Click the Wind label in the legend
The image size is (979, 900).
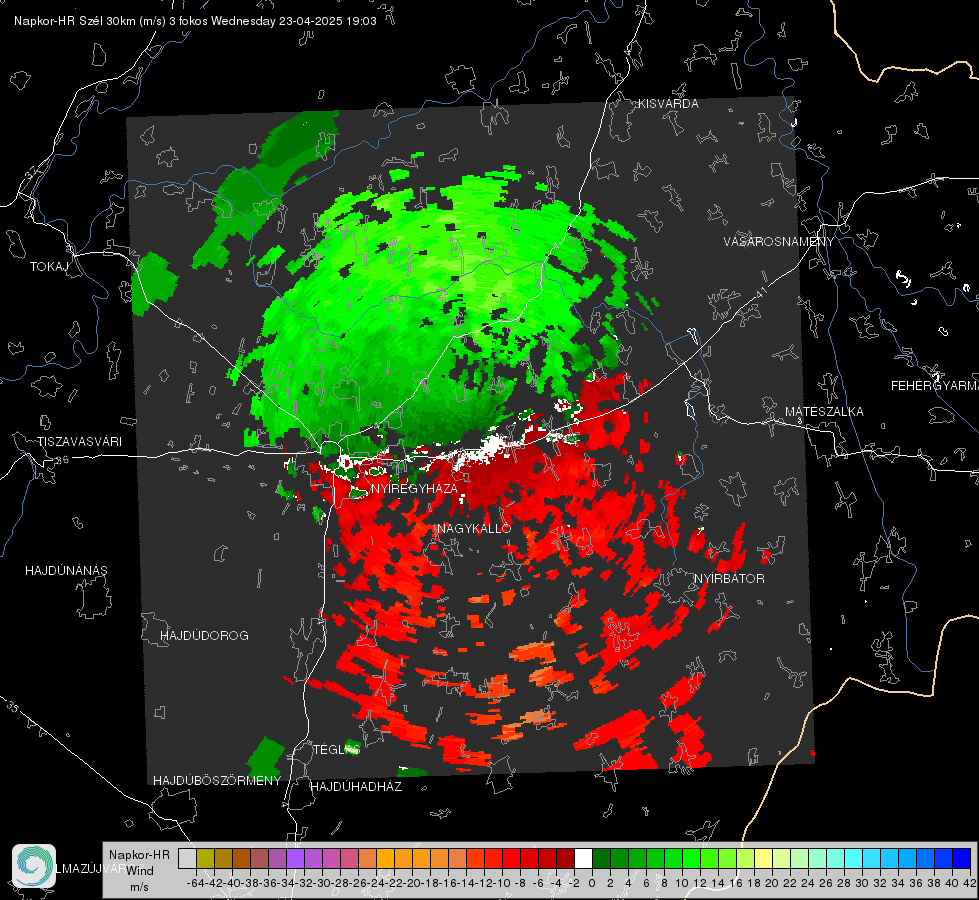tap(140, 871)
